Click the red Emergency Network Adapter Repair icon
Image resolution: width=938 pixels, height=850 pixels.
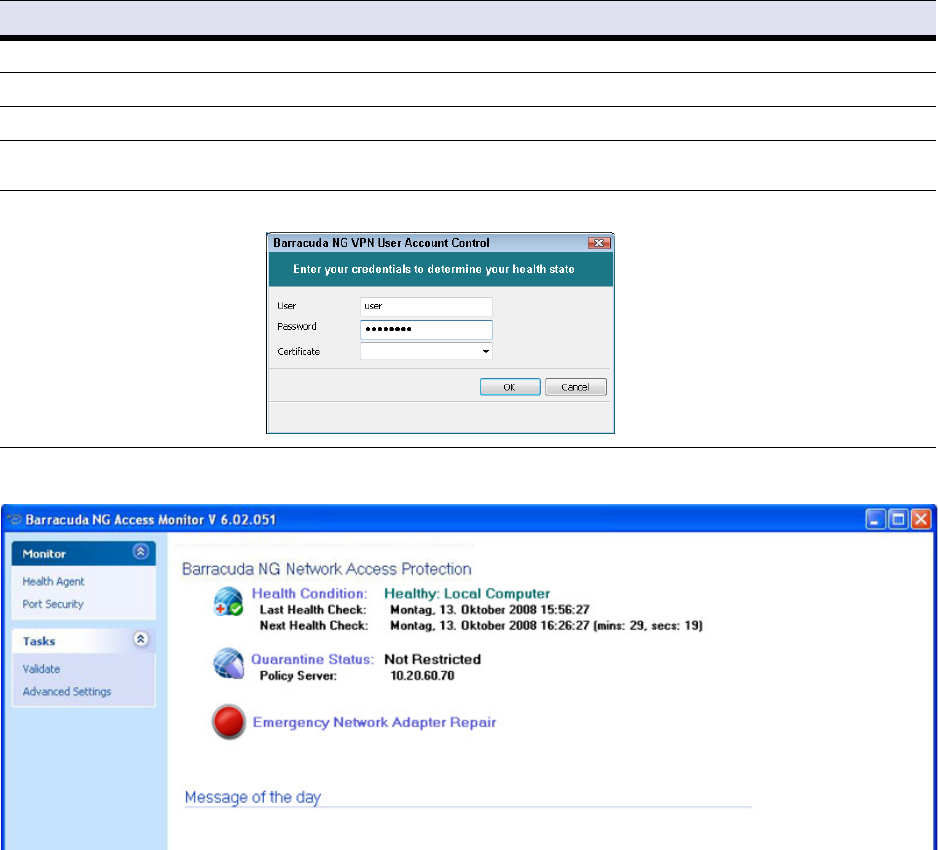229,722
